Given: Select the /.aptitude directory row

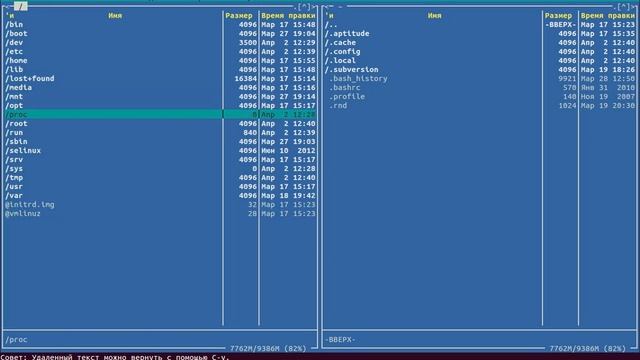Looking at the screenshot, I should [480, 33].
